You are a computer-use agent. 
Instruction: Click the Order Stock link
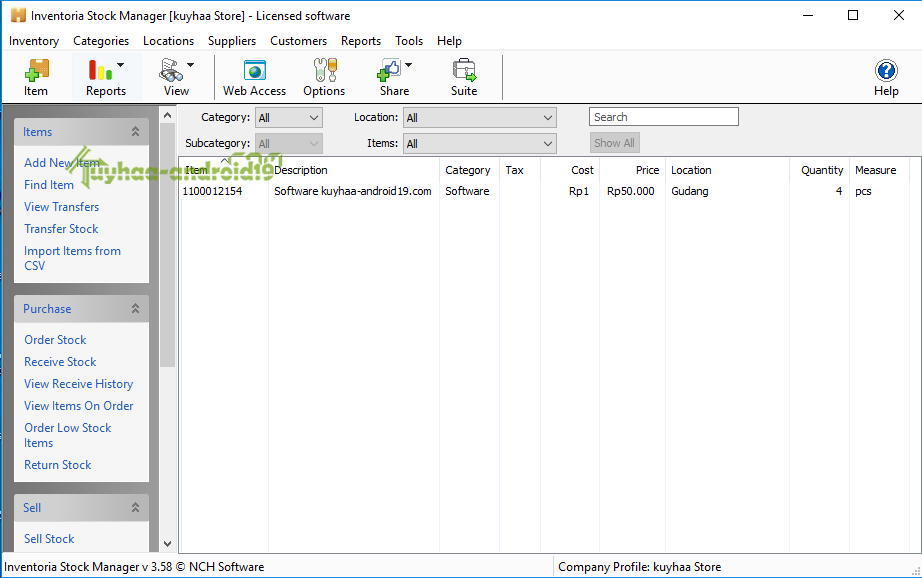click(x=55, y=340)
